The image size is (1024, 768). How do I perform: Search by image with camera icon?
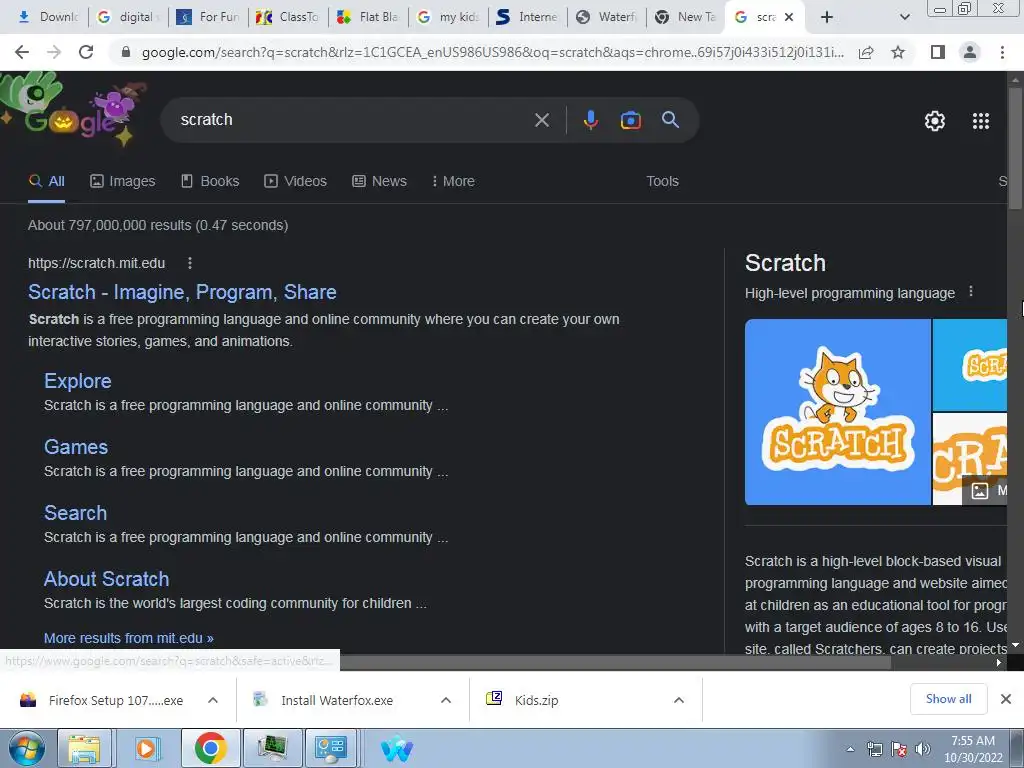point(630,120)
